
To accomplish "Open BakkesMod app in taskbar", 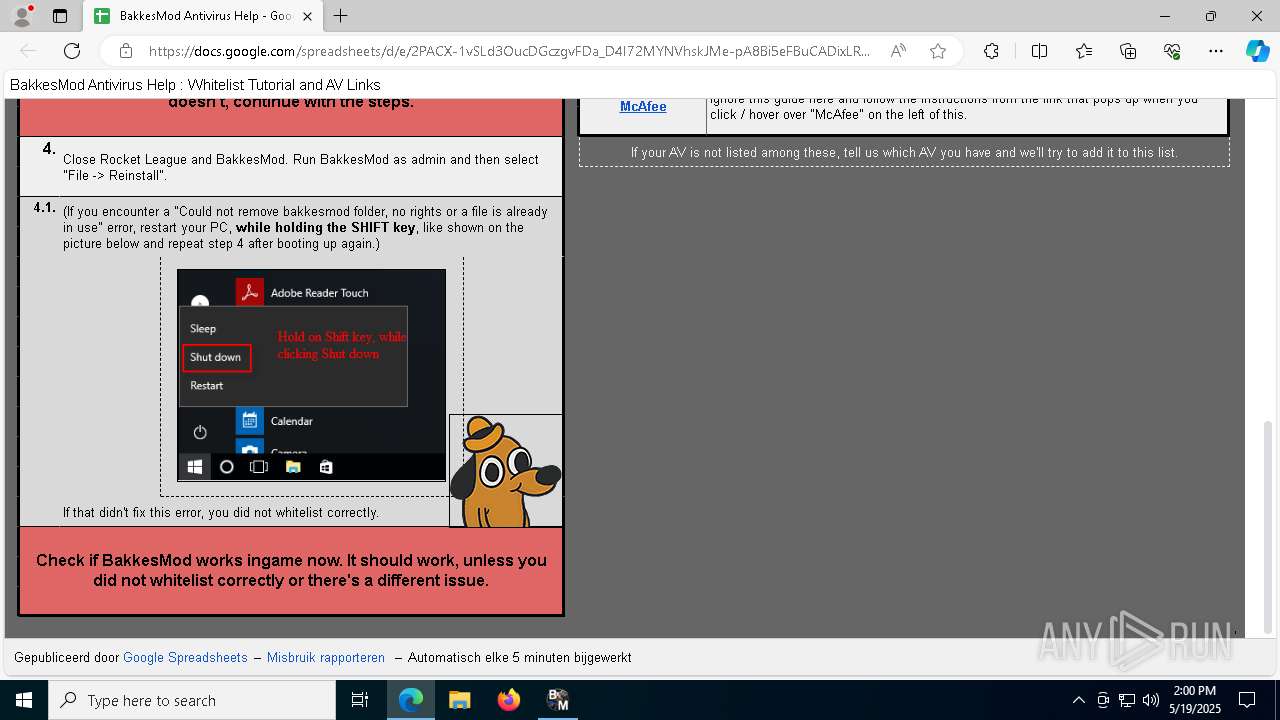I will [558, 700].
